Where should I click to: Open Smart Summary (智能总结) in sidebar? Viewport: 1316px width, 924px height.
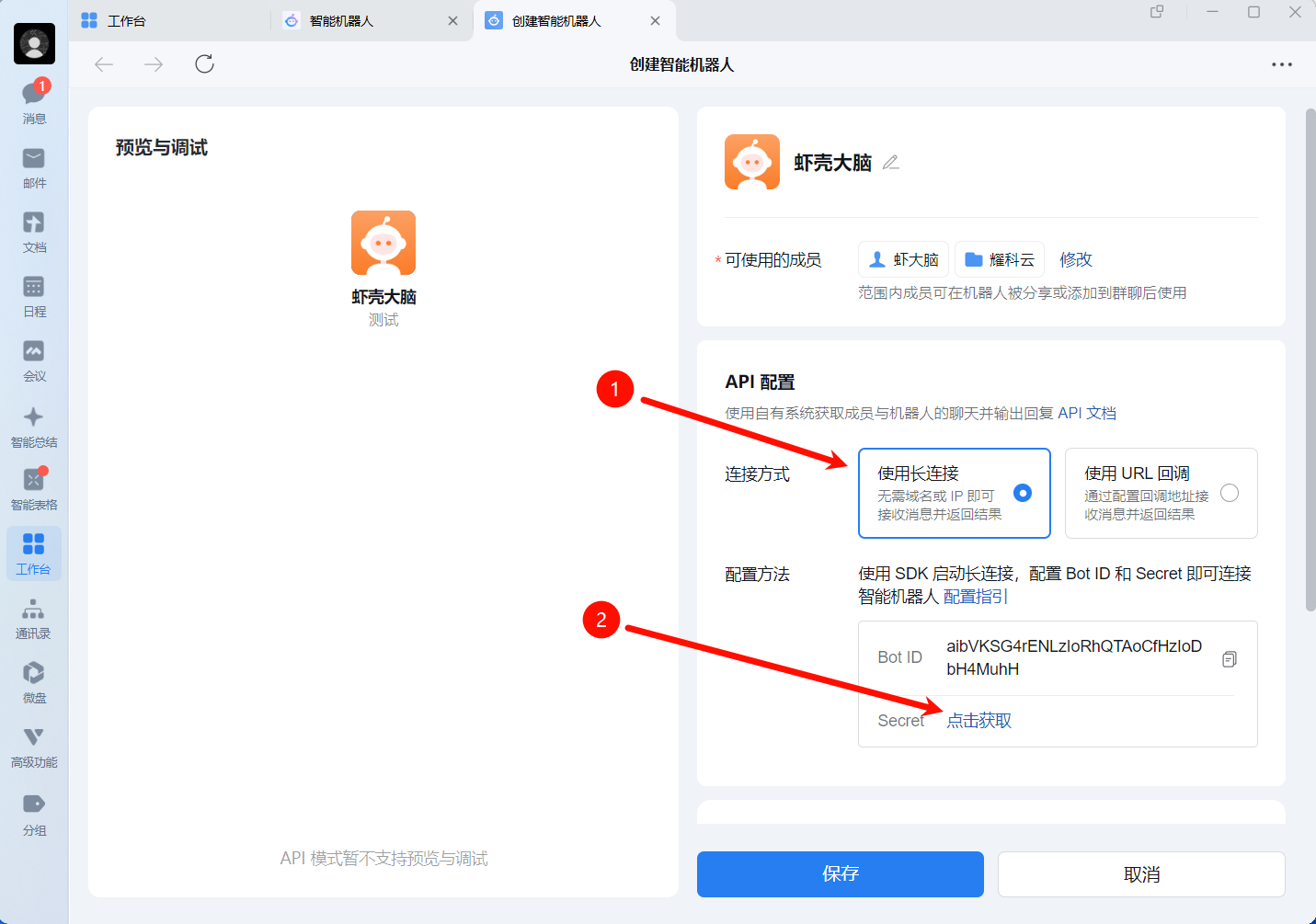point(34,427)
